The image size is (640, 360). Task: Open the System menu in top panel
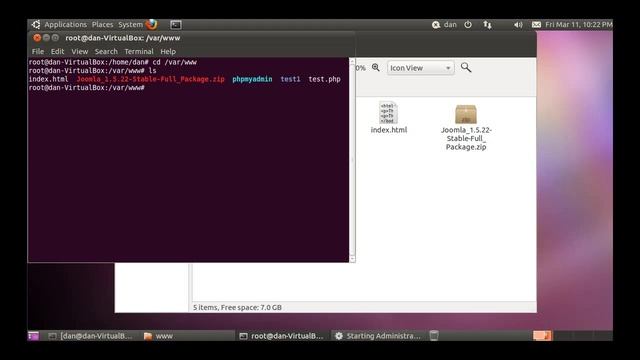coord(130,24)
